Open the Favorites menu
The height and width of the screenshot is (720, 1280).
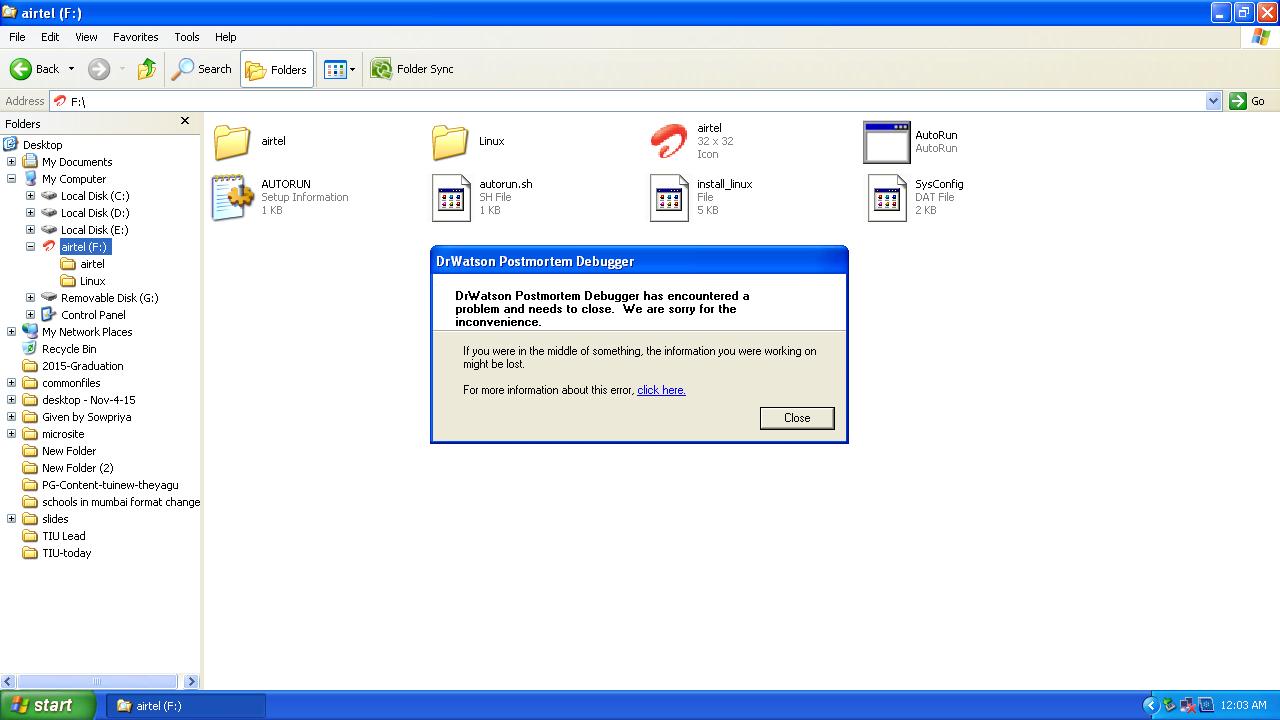[135, 37]
